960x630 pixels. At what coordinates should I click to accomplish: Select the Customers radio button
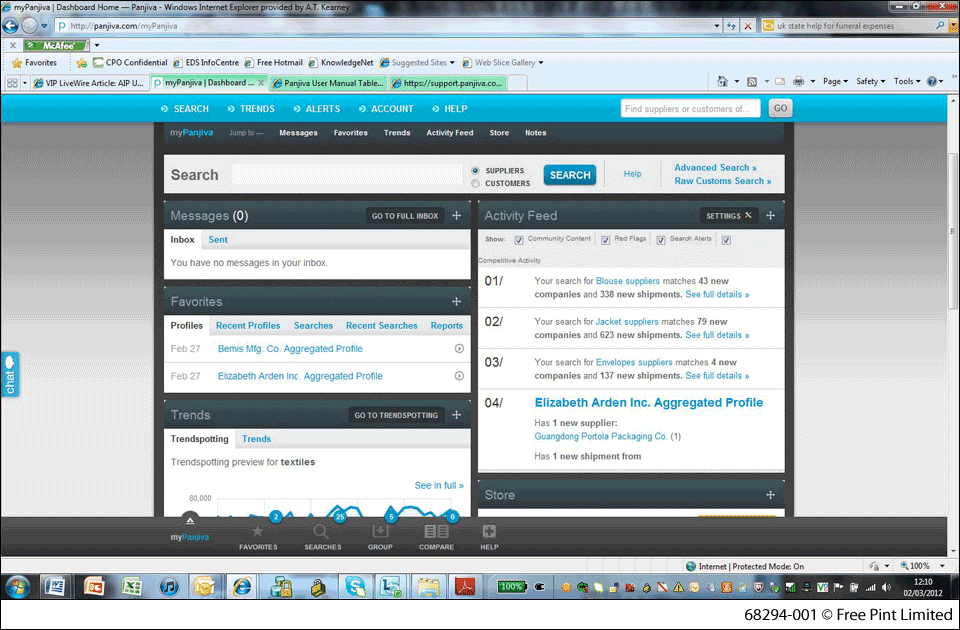[x=475, y=184]
